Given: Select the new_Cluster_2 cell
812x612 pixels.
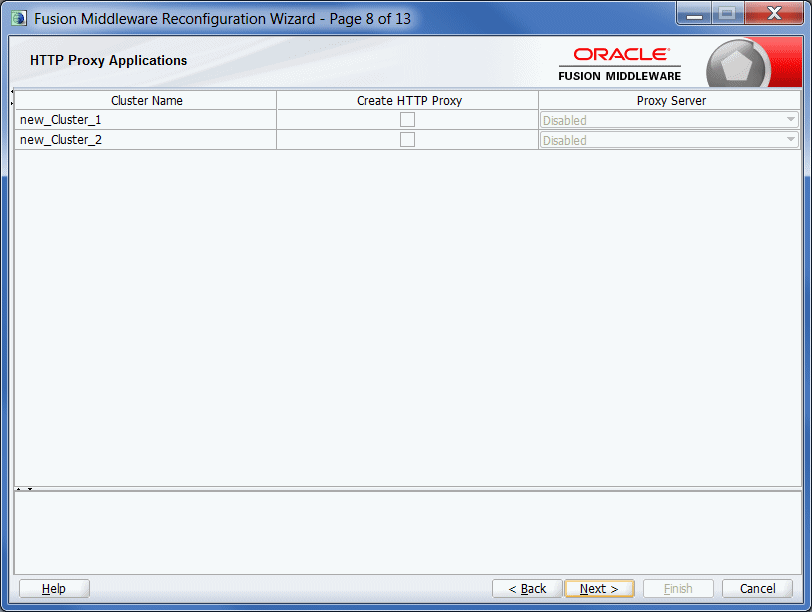Looking at the screenshot, I should point(146,140).
